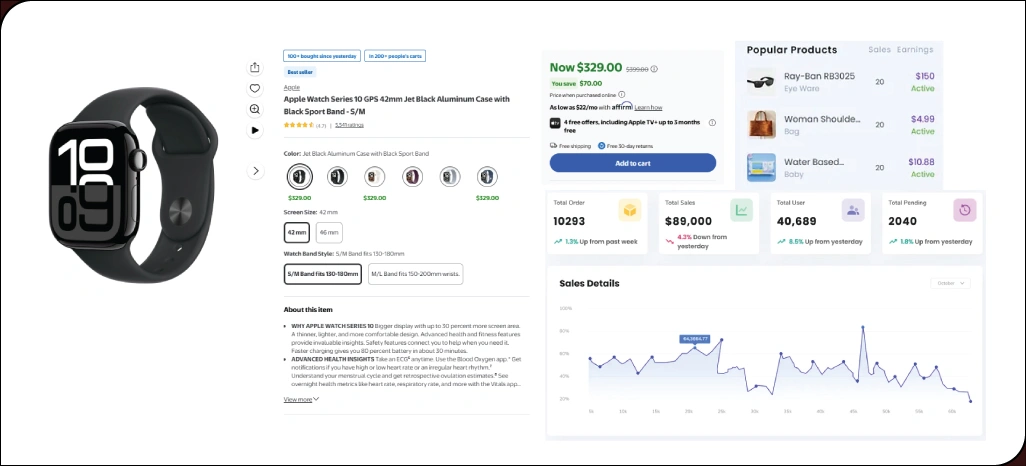Click the $89,000 Total Sales value
Image resolution: width=1026 pixels, height=466 pixels.
click(688, 221)
